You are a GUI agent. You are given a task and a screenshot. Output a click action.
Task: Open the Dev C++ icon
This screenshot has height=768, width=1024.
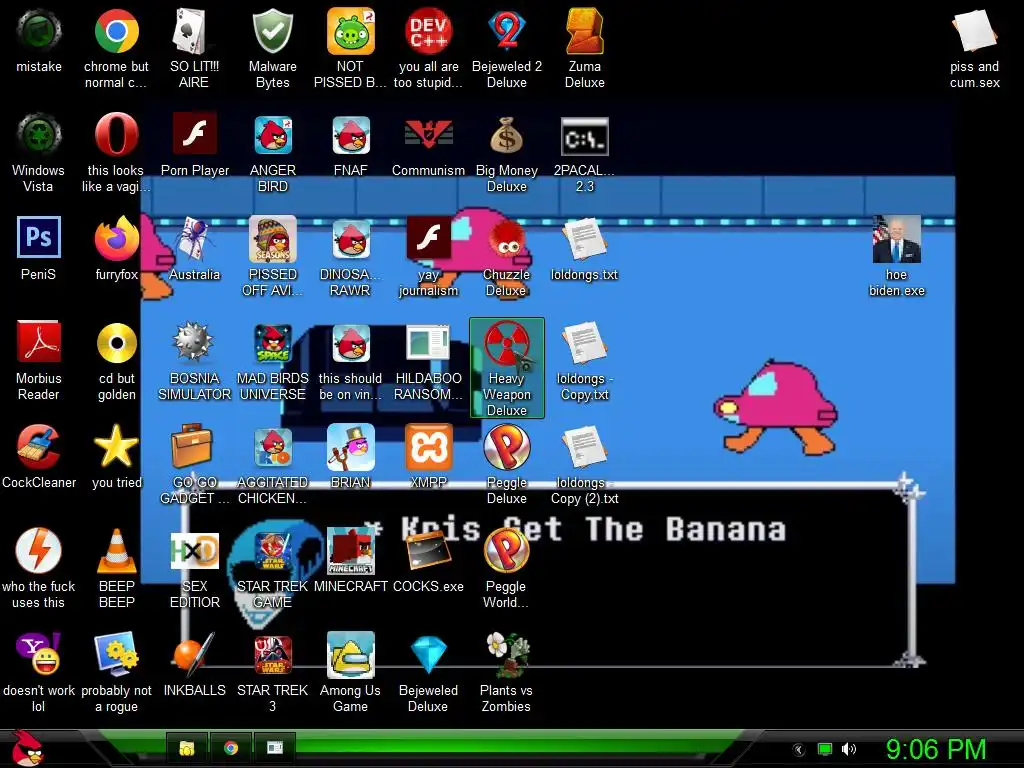click(x=428, y=31)
